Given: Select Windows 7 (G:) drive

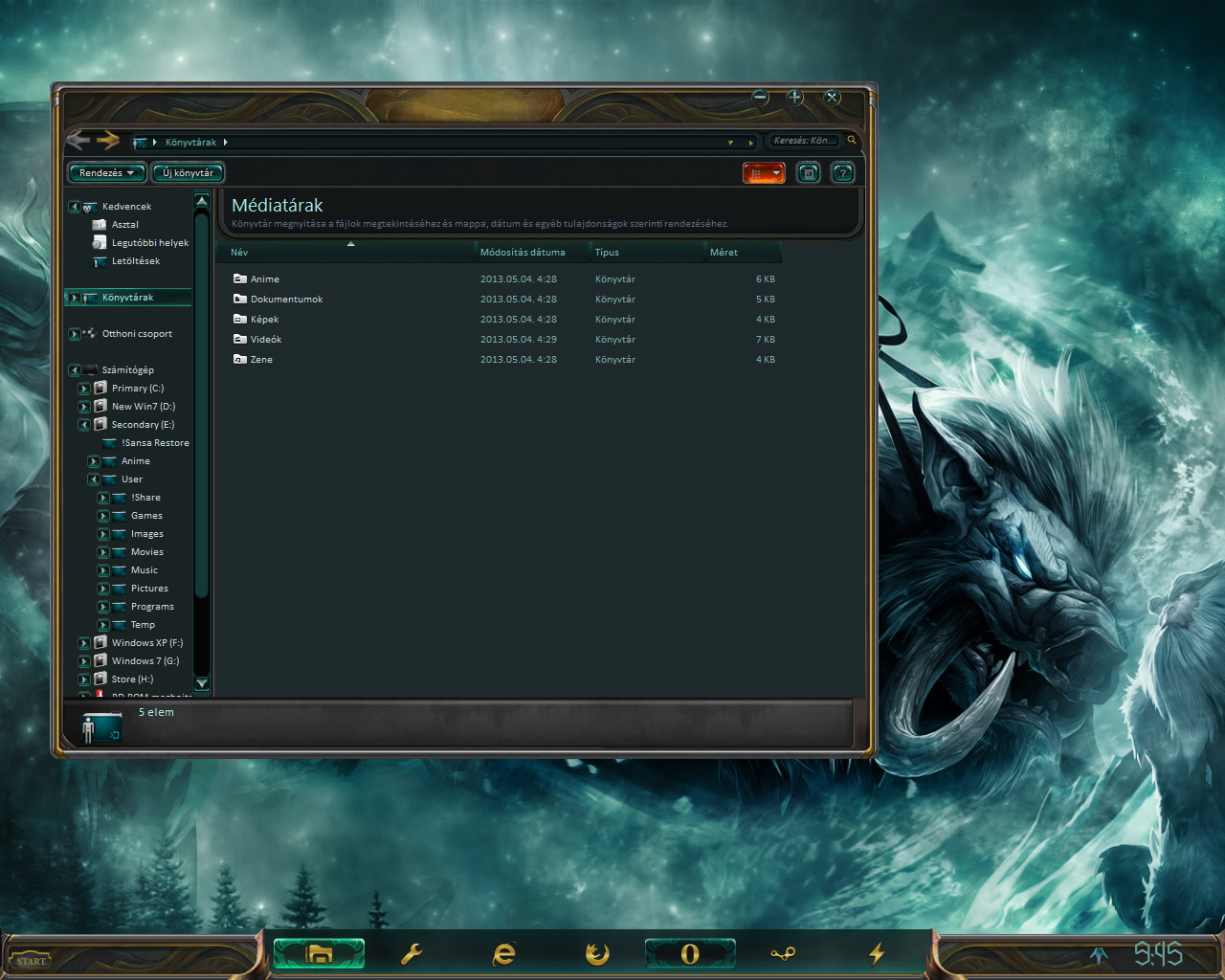Looking at the screenshot, I should [145, 661].
